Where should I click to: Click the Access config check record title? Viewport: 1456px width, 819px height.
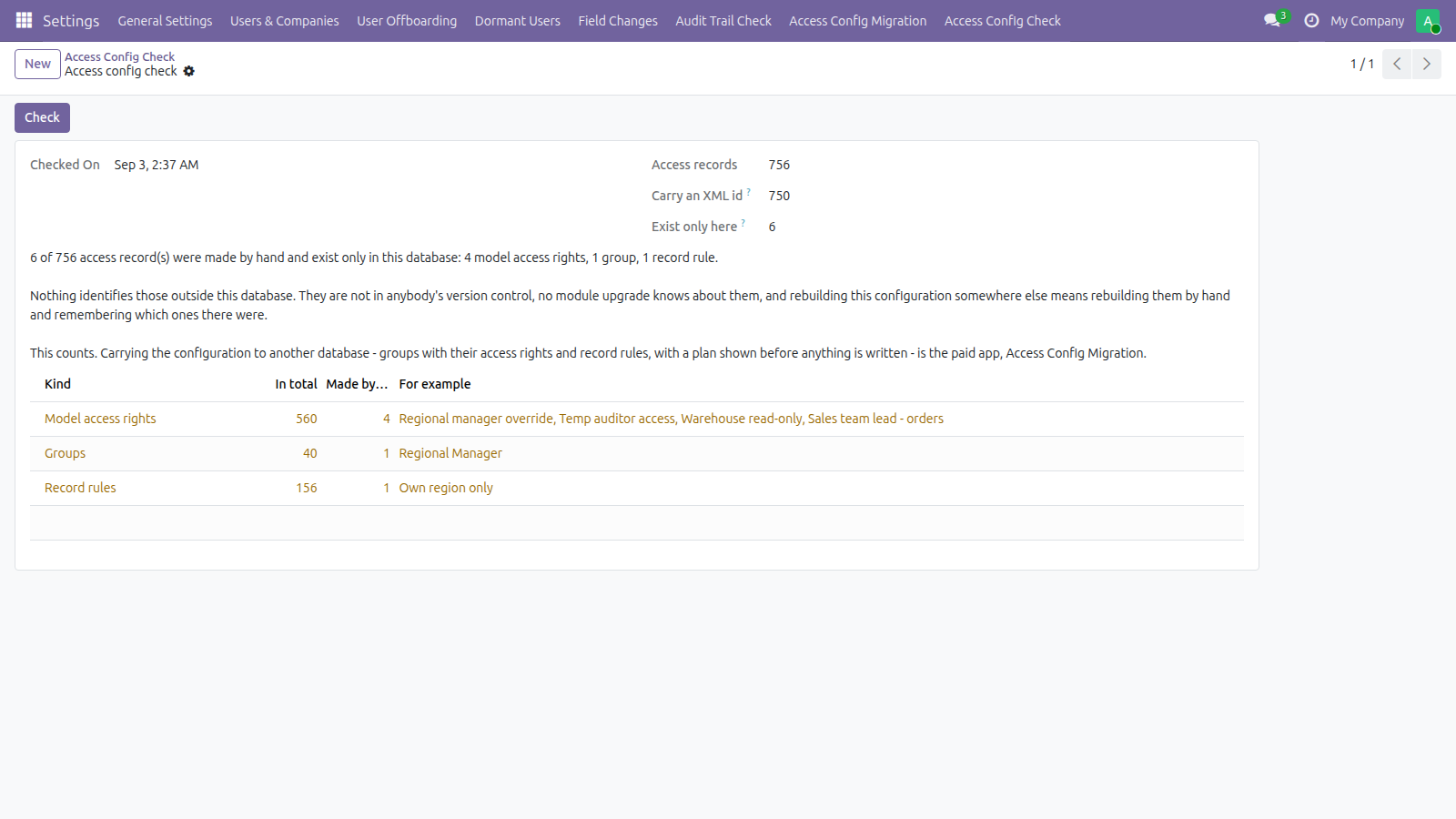pyautogui.click(x=121, y=71)
